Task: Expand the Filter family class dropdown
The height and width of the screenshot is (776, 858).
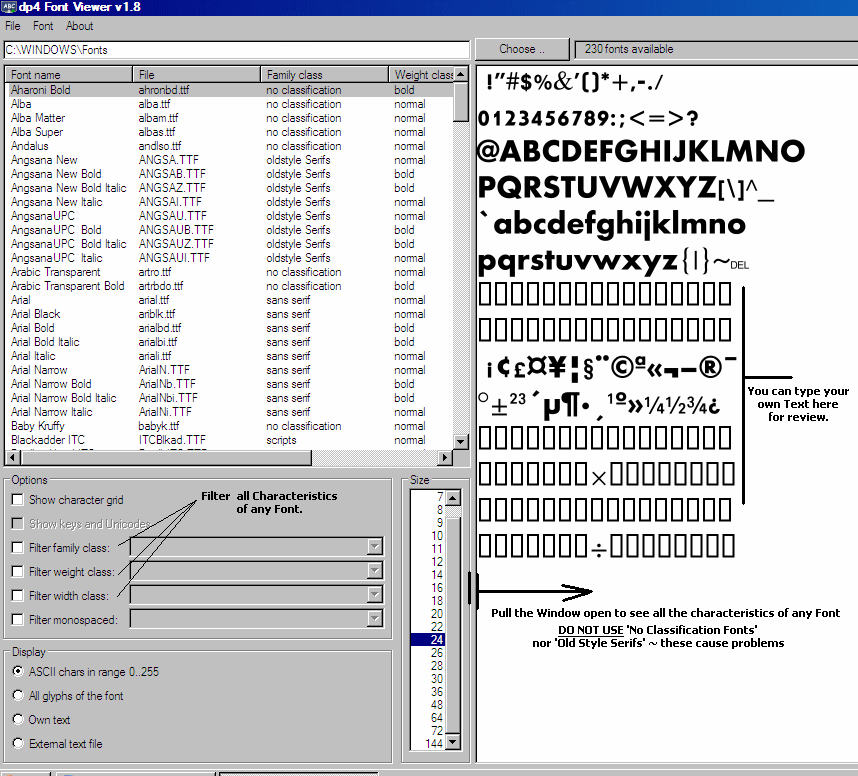Action: tap(374, 546)
